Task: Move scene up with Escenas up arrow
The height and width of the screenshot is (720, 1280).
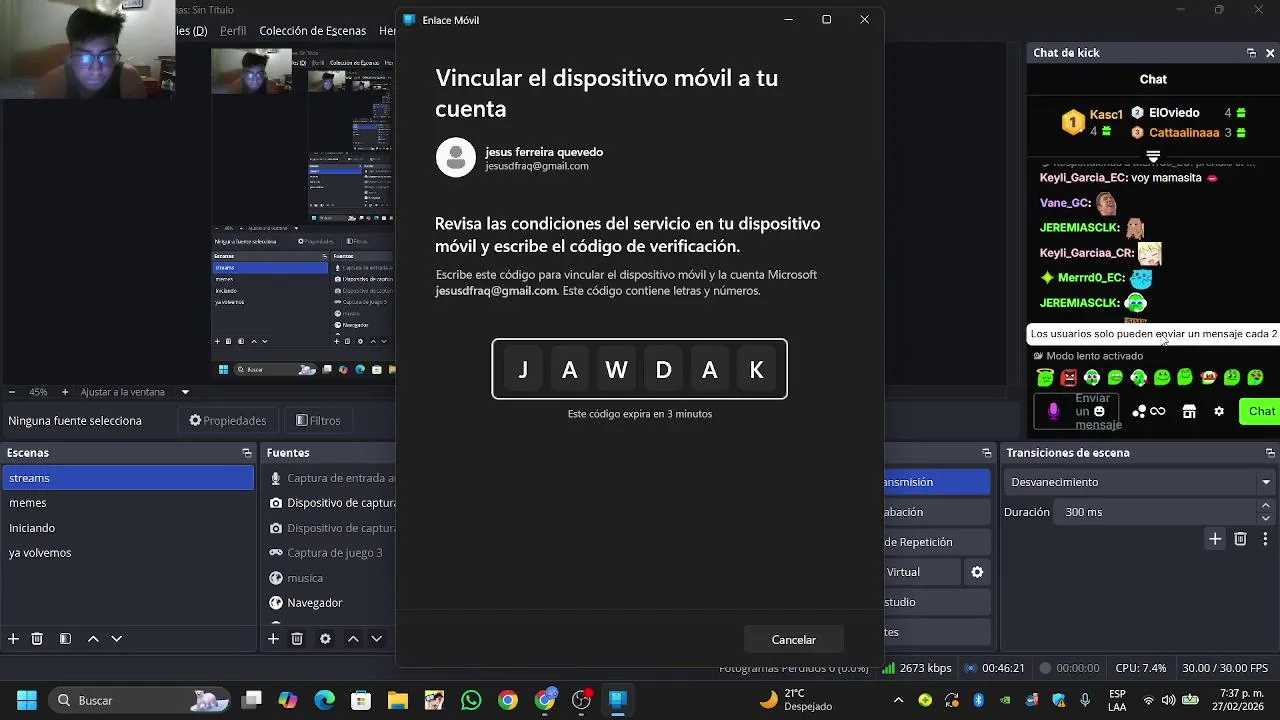Action: pos(93,639)
